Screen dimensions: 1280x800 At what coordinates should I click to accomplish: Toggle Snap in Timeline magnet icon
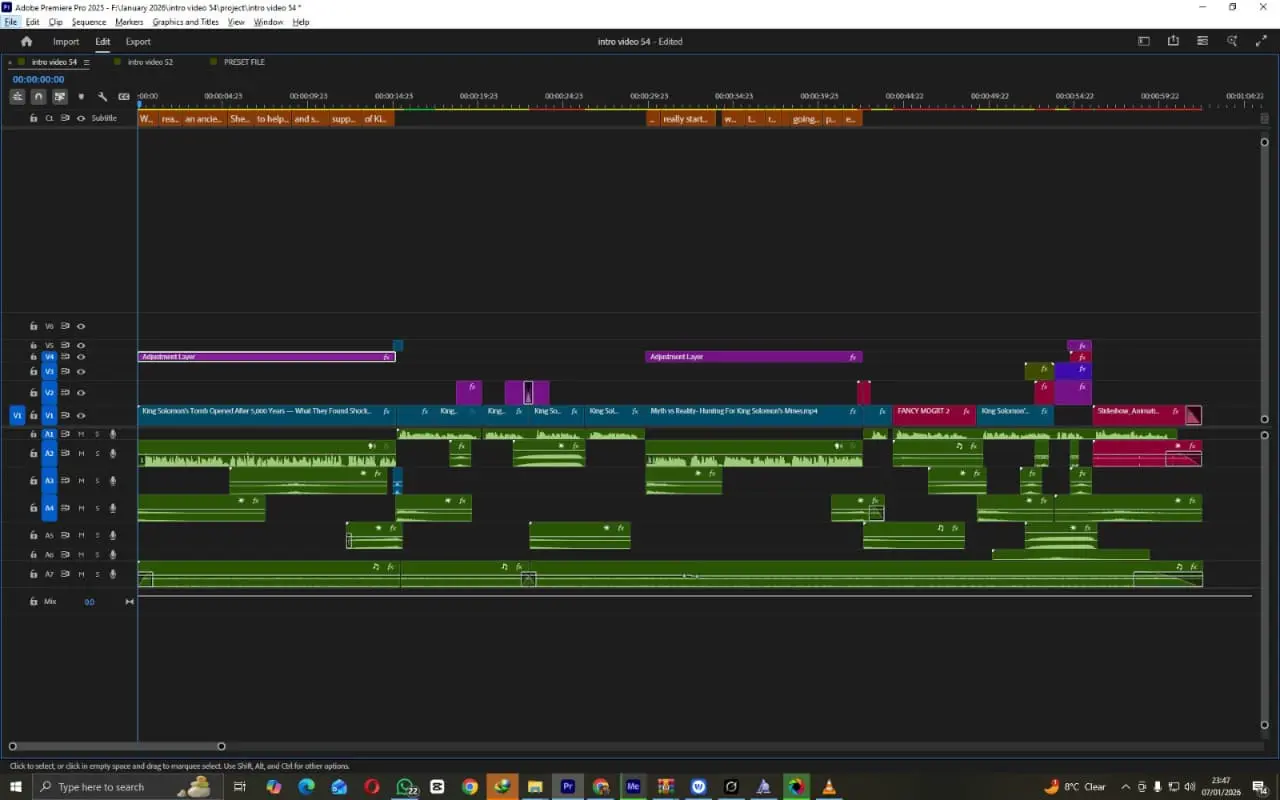point(38,97)
